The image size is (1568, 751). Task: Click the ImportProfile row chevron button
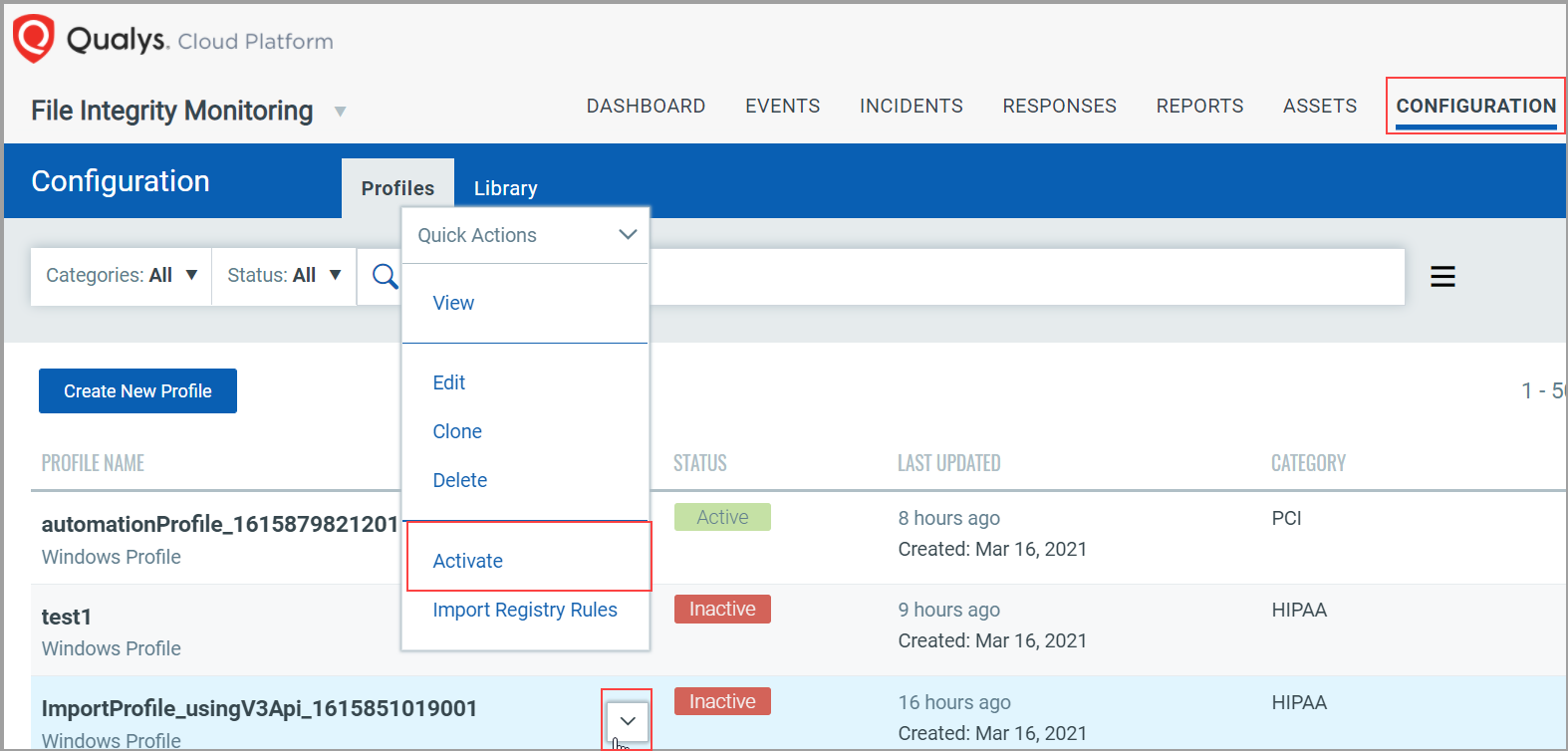click(x=628, y=720)
